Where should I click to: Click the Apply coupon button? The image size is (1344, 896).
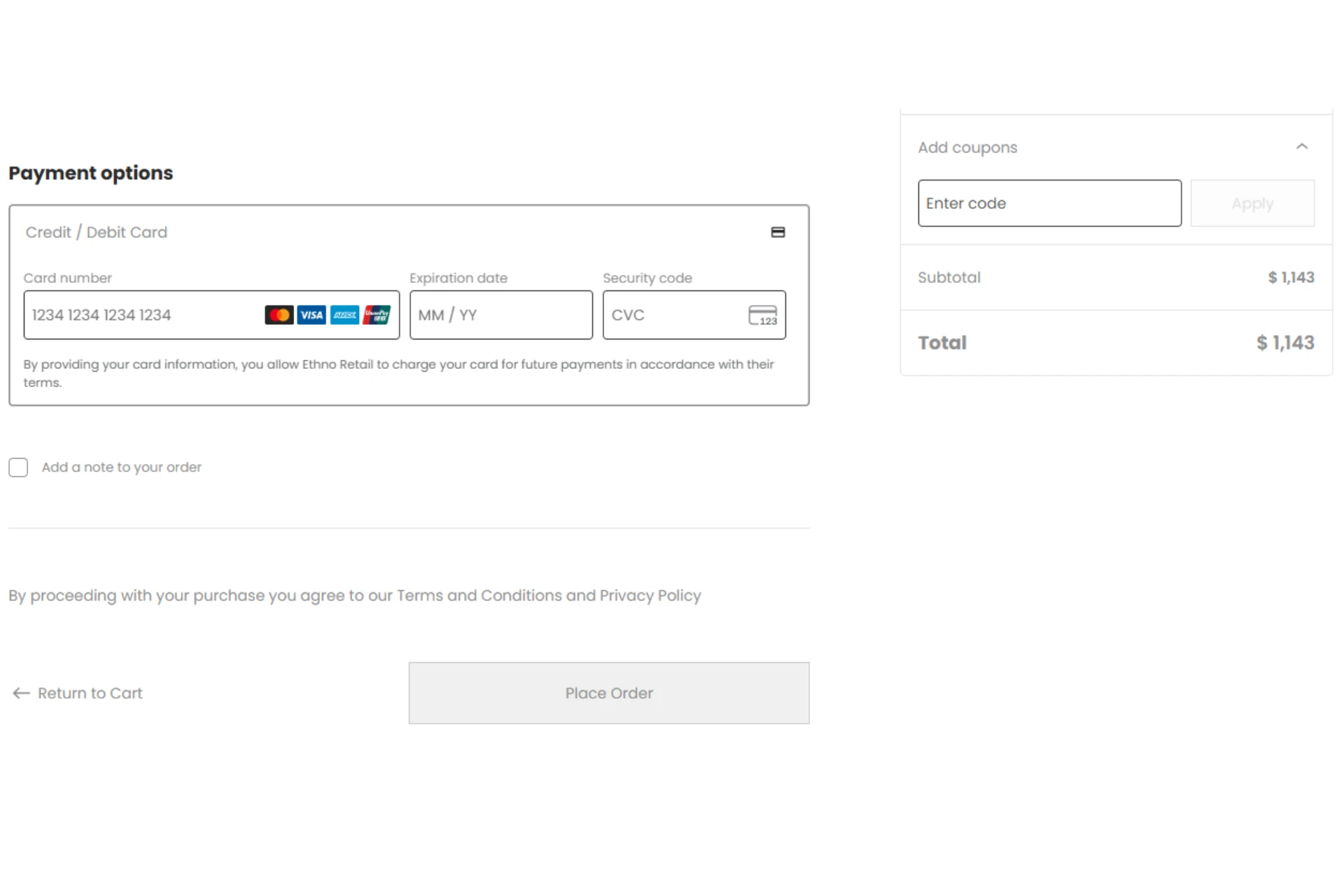point(1252,204)
